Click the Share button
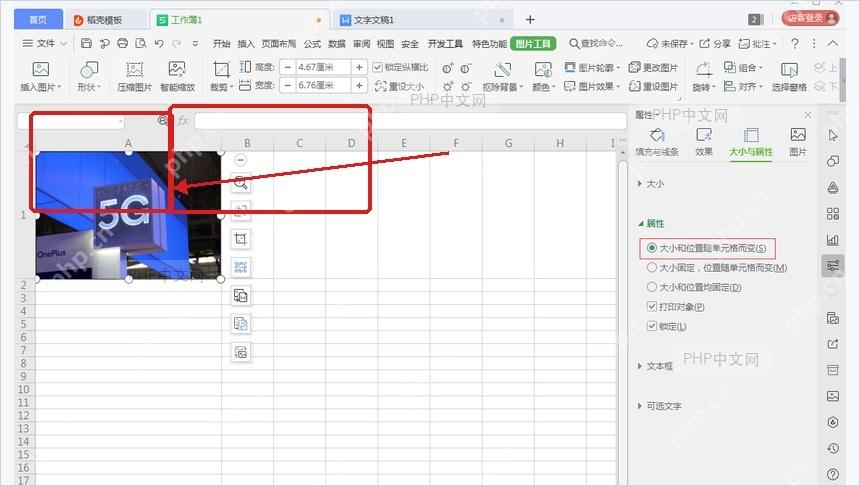The image size is (860, 486). click(x=715, y=43)
